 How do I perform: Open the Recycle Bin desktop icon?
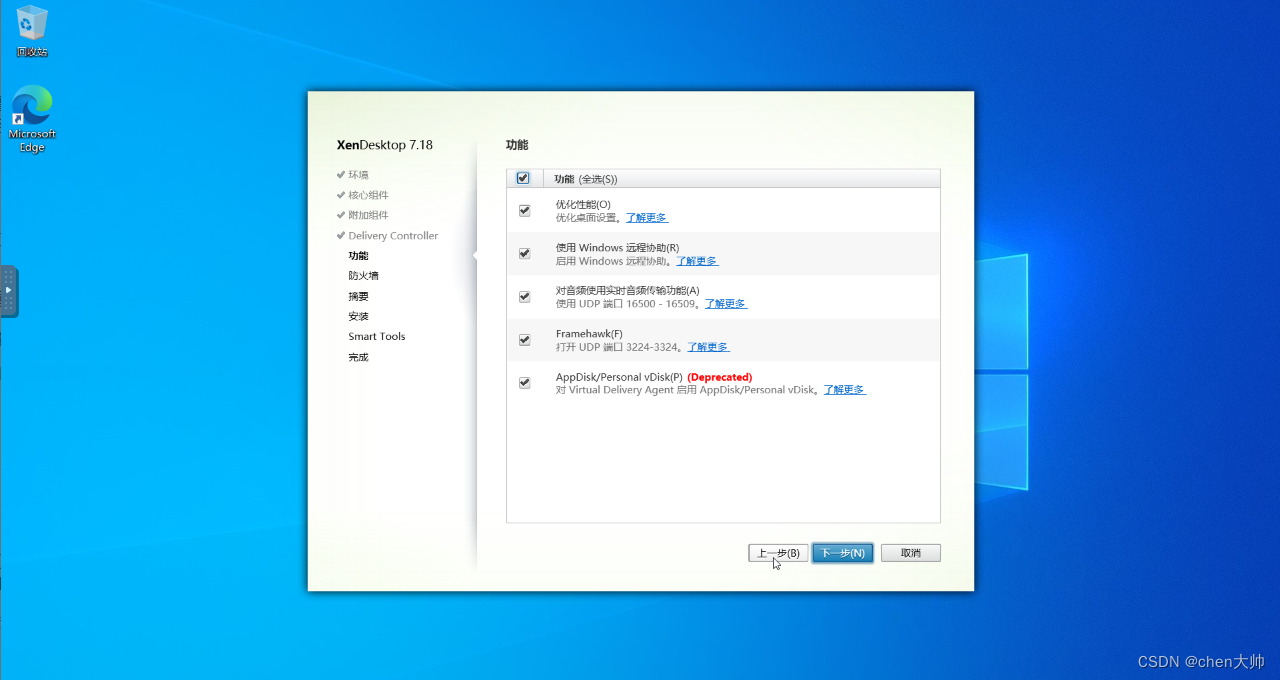[x=32, y=31]
